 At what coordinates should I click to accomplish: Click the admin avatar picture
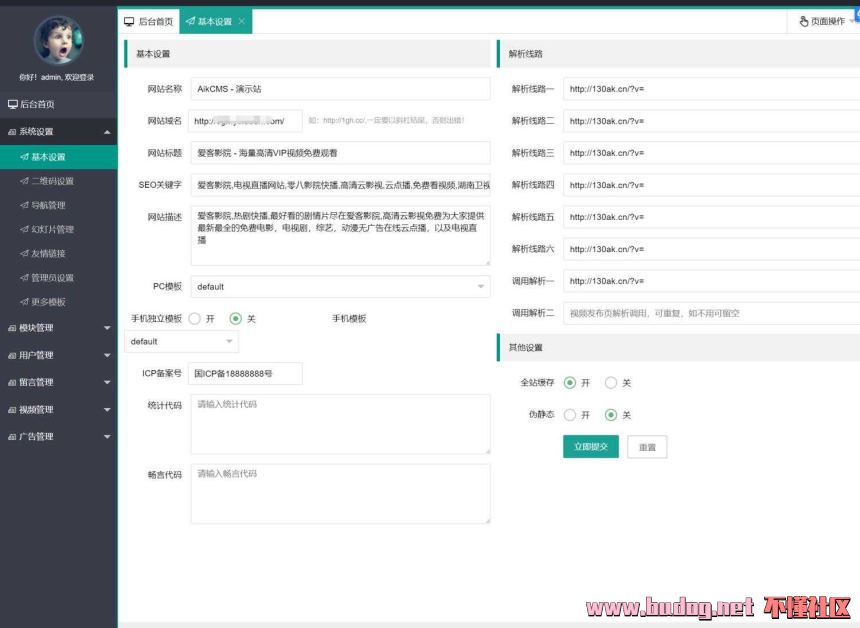pyautogui.click(x=58, y=39)
